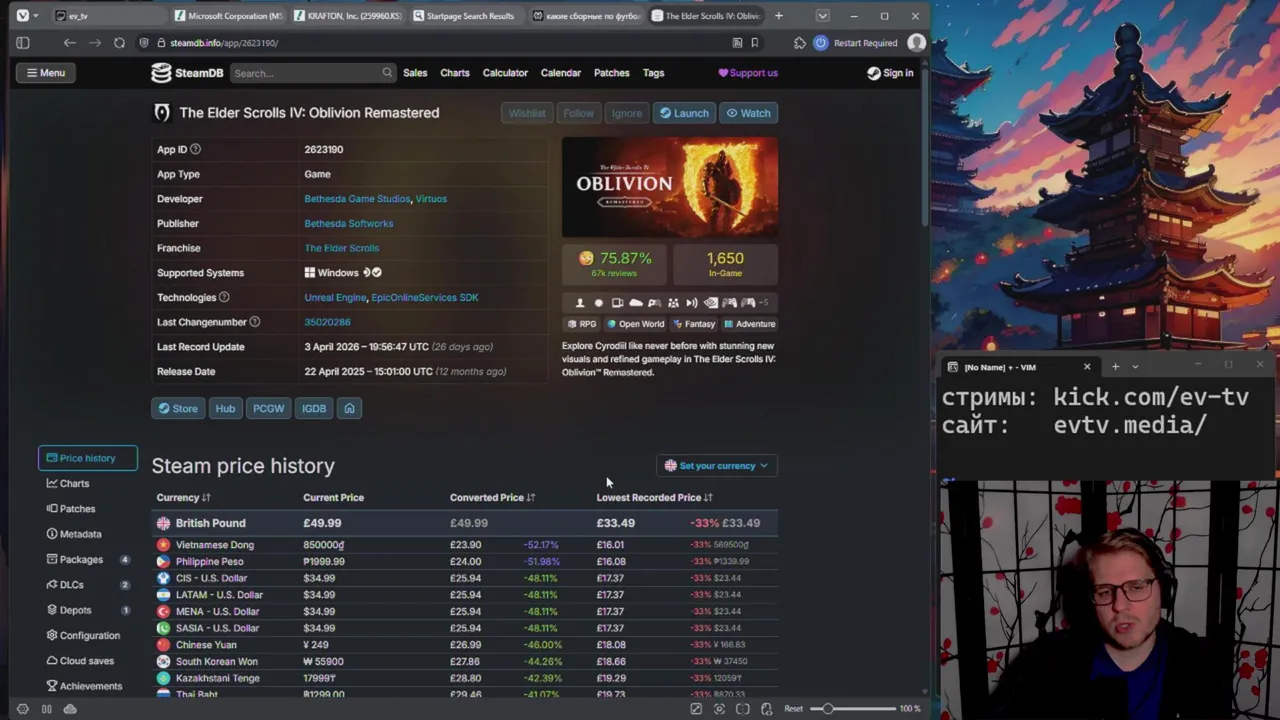Click the SteamDB logo
Viewport: 1280px width, 720px height.
187,73
